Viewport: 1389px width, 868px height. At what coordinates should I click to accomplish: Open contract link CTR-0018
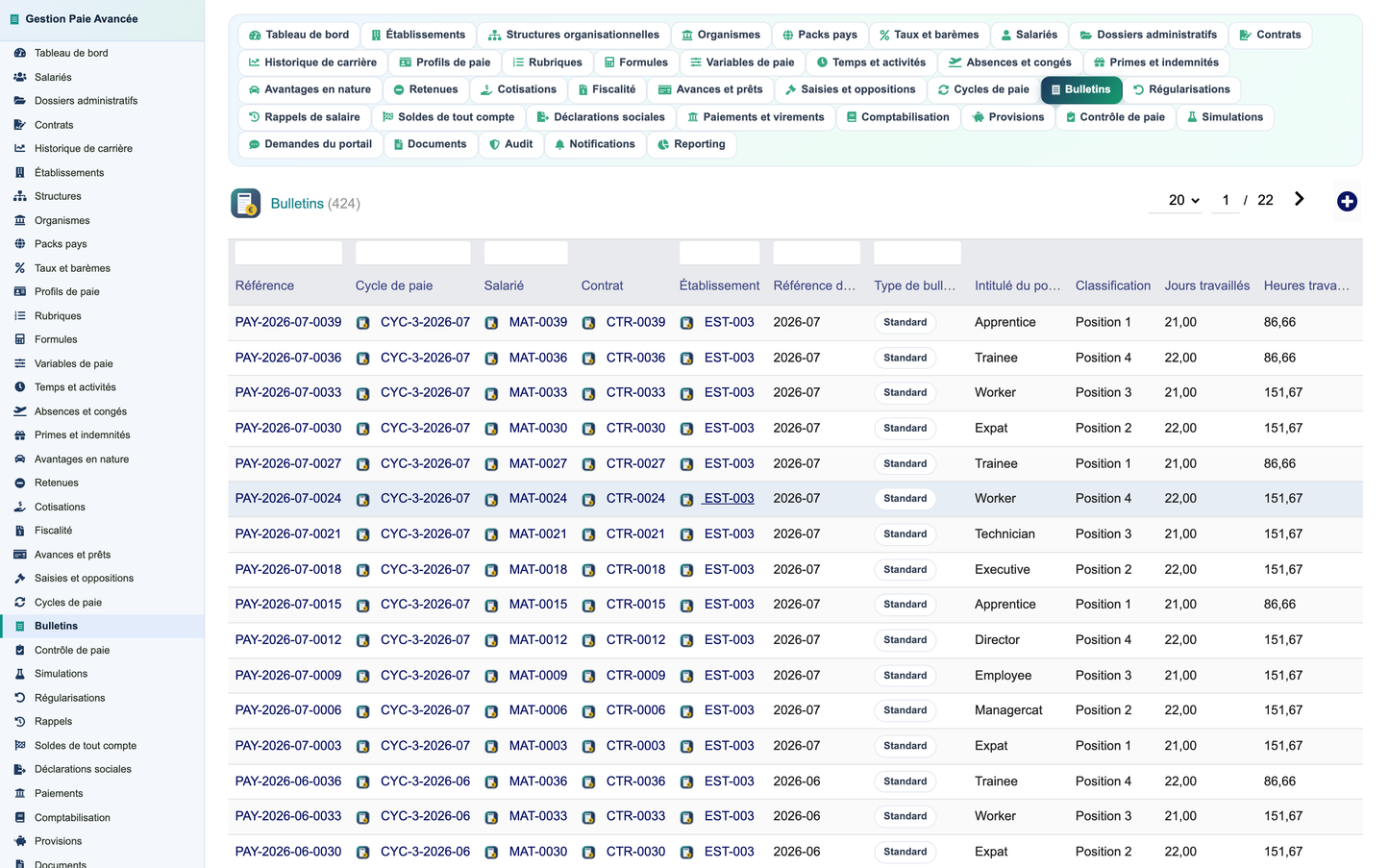click(635, 569)
